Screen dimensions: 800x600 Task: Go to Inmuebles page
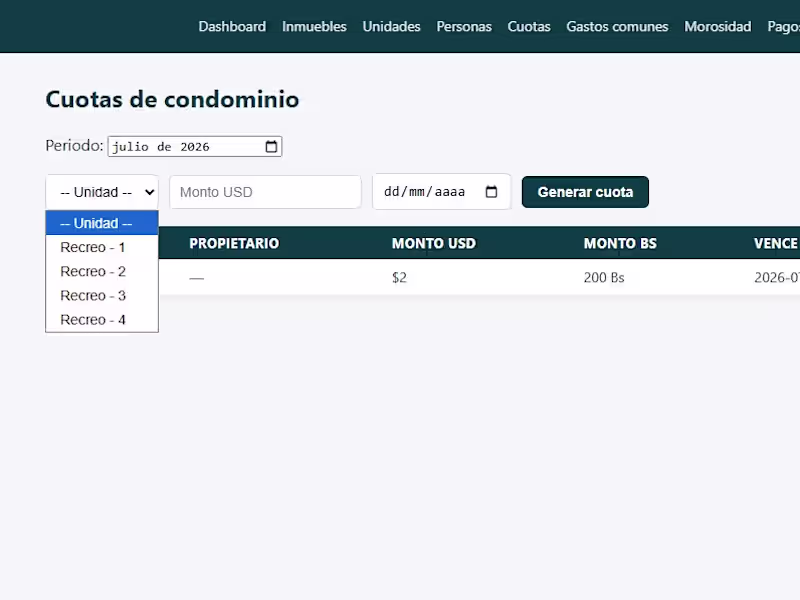[x=314, y=27]
